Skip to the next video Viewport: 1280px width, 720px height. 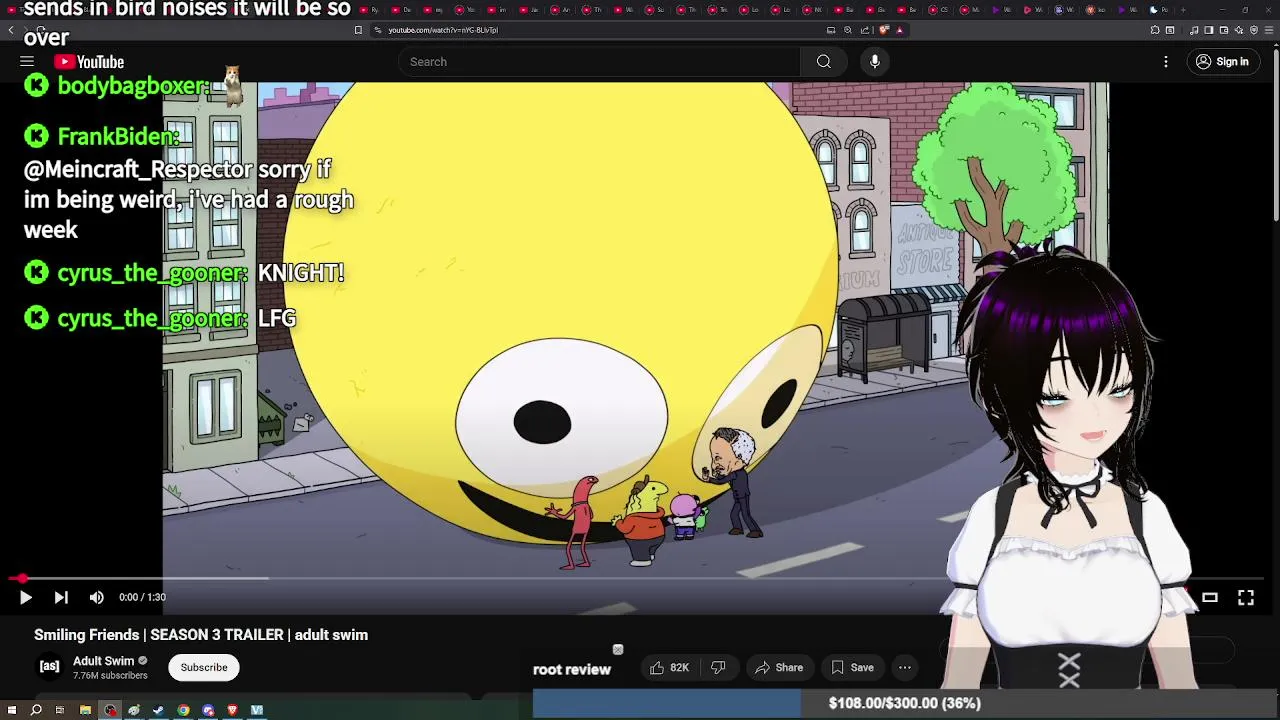(x=61, y=597)
